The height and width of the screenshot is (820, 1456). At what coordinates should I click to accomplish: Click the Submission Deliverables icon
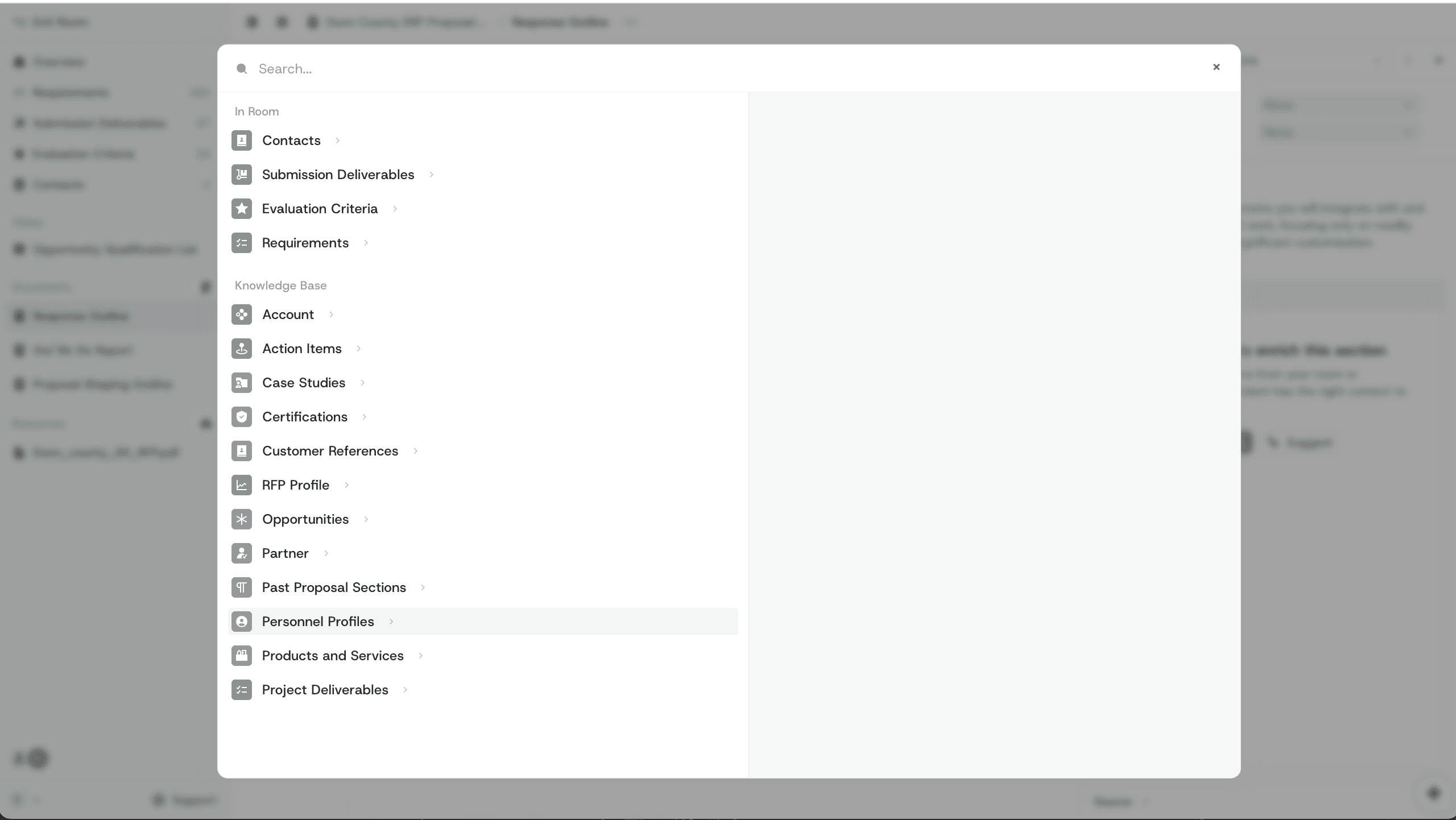pos(242,175)
